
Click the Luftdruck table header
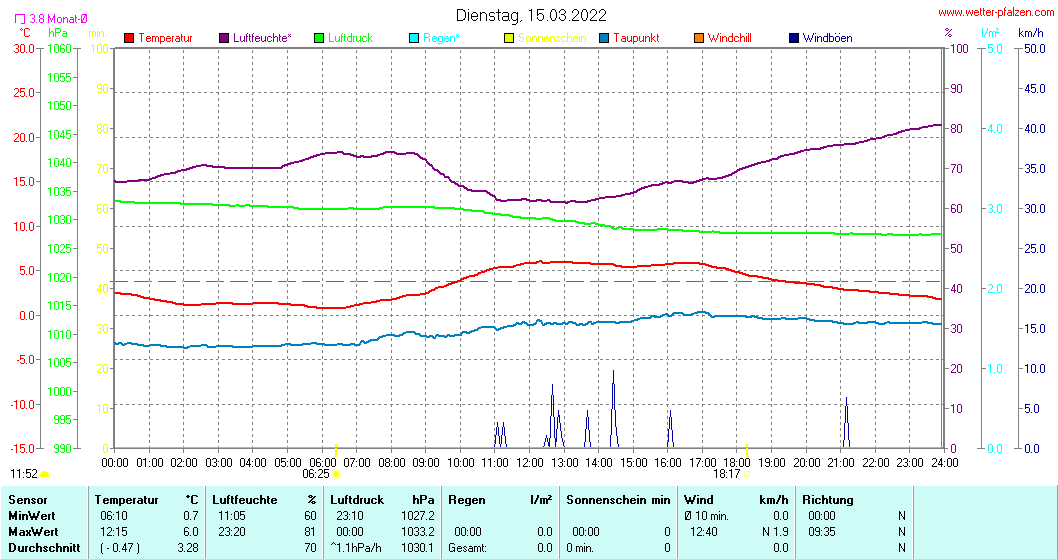coord(357,500)
